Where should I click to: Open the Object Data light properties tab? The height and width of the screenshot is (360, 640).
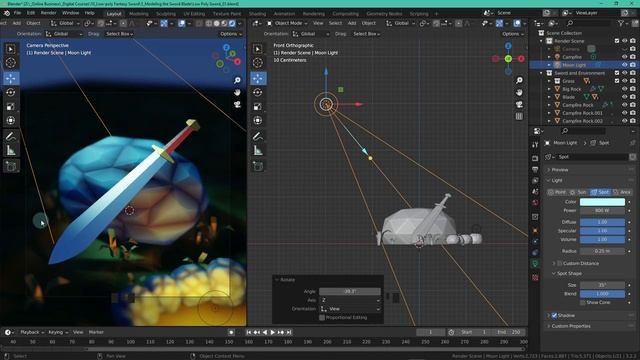pyautogui.click(x=535, y=264)
